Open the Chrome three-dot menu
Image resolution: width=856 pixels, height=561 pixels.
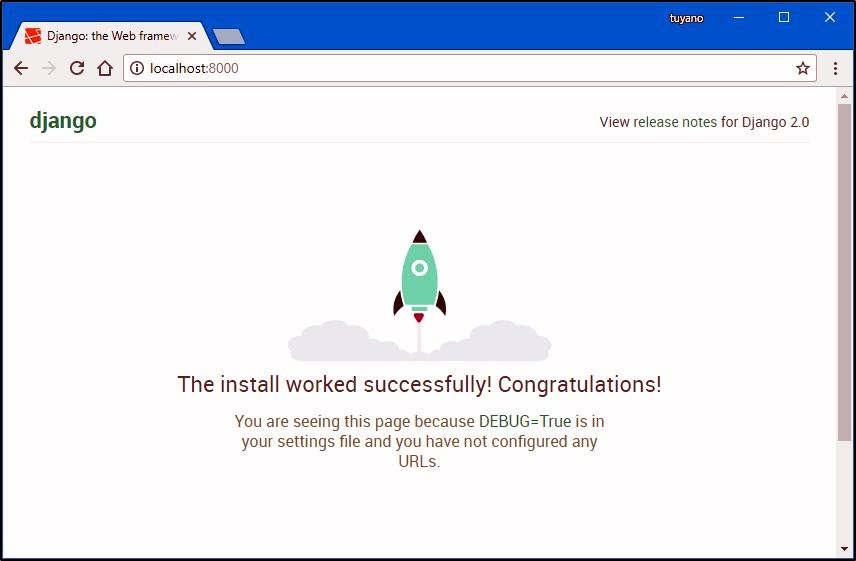tap(835, 68)
